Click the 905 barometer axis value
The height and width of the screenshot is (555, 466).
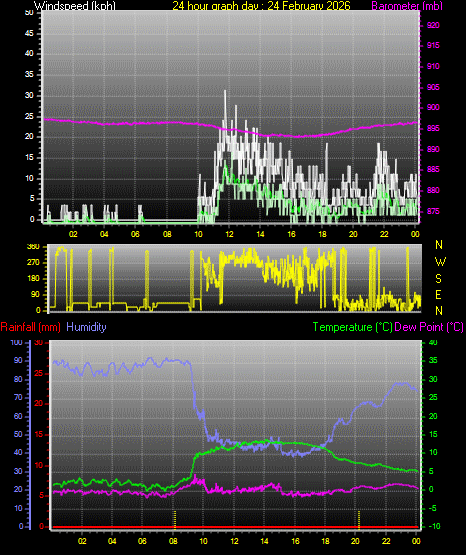433,87
